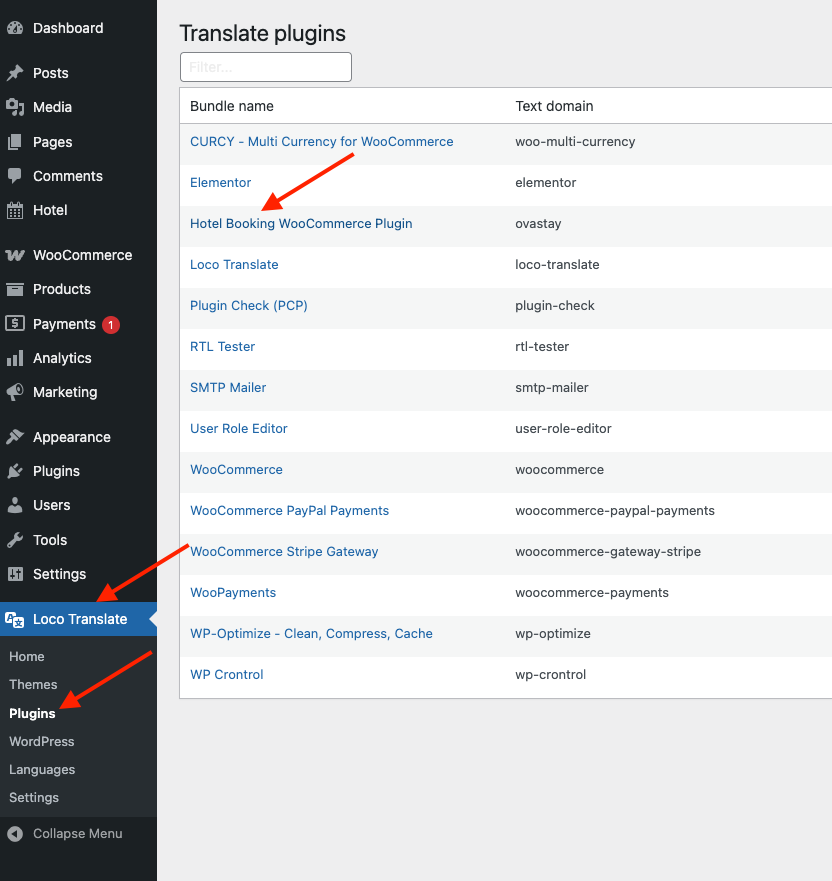Click the Dashboard gauge icon
Image resolution: width=832 pixels, height=881 pixels.
coord(15,28)
